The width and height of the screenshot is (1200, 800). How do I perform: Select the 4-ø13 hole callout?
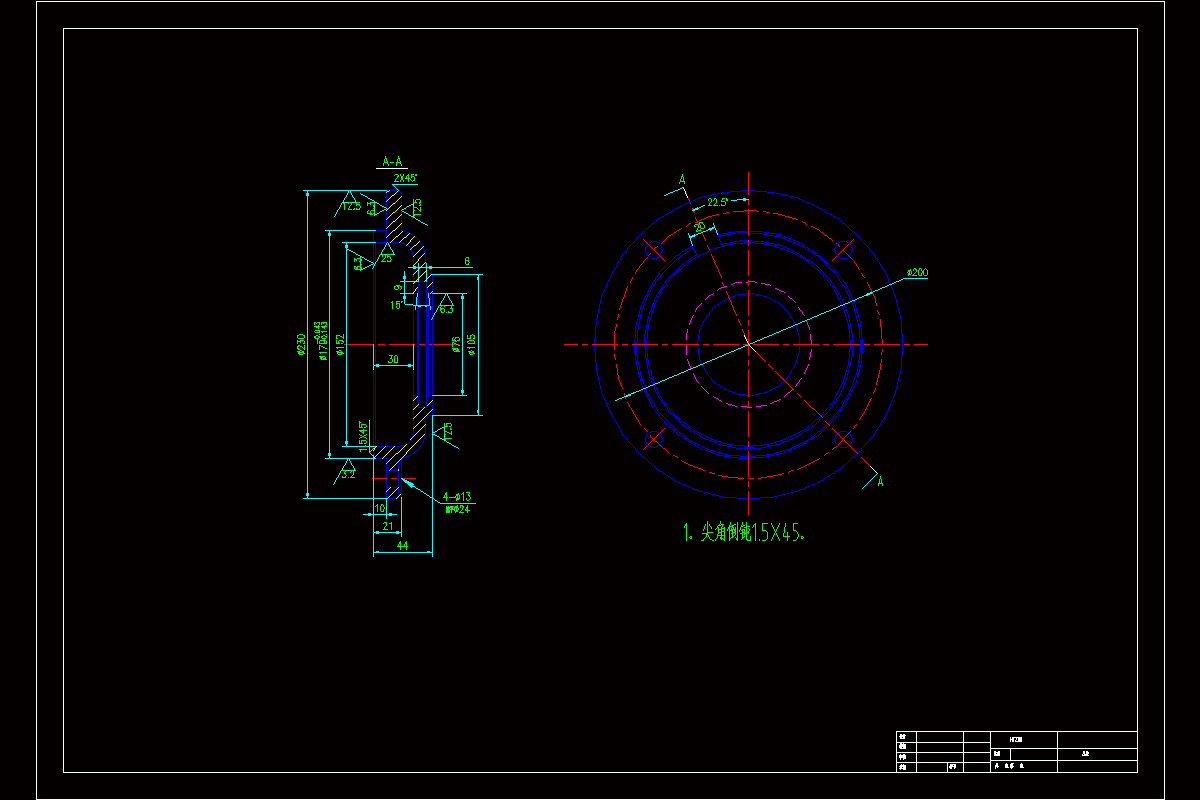457,497
